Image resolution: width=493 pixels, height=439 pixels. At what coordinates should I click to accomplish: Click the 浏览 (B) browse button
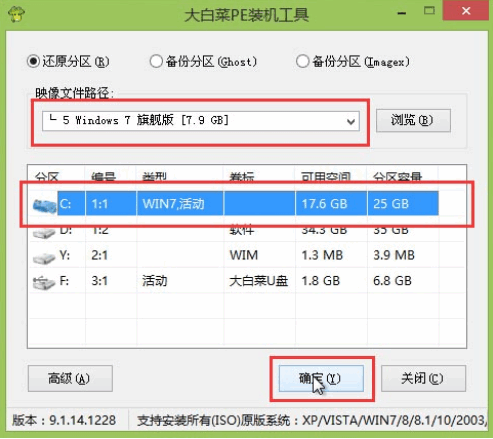(x=413, y=120)
